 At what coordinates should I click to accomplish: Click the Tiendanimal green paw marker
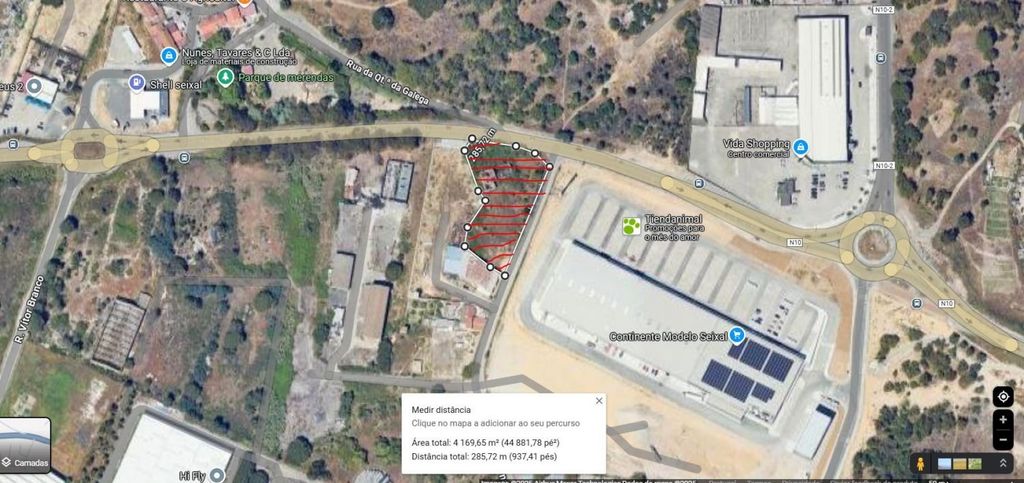[631, 226]
